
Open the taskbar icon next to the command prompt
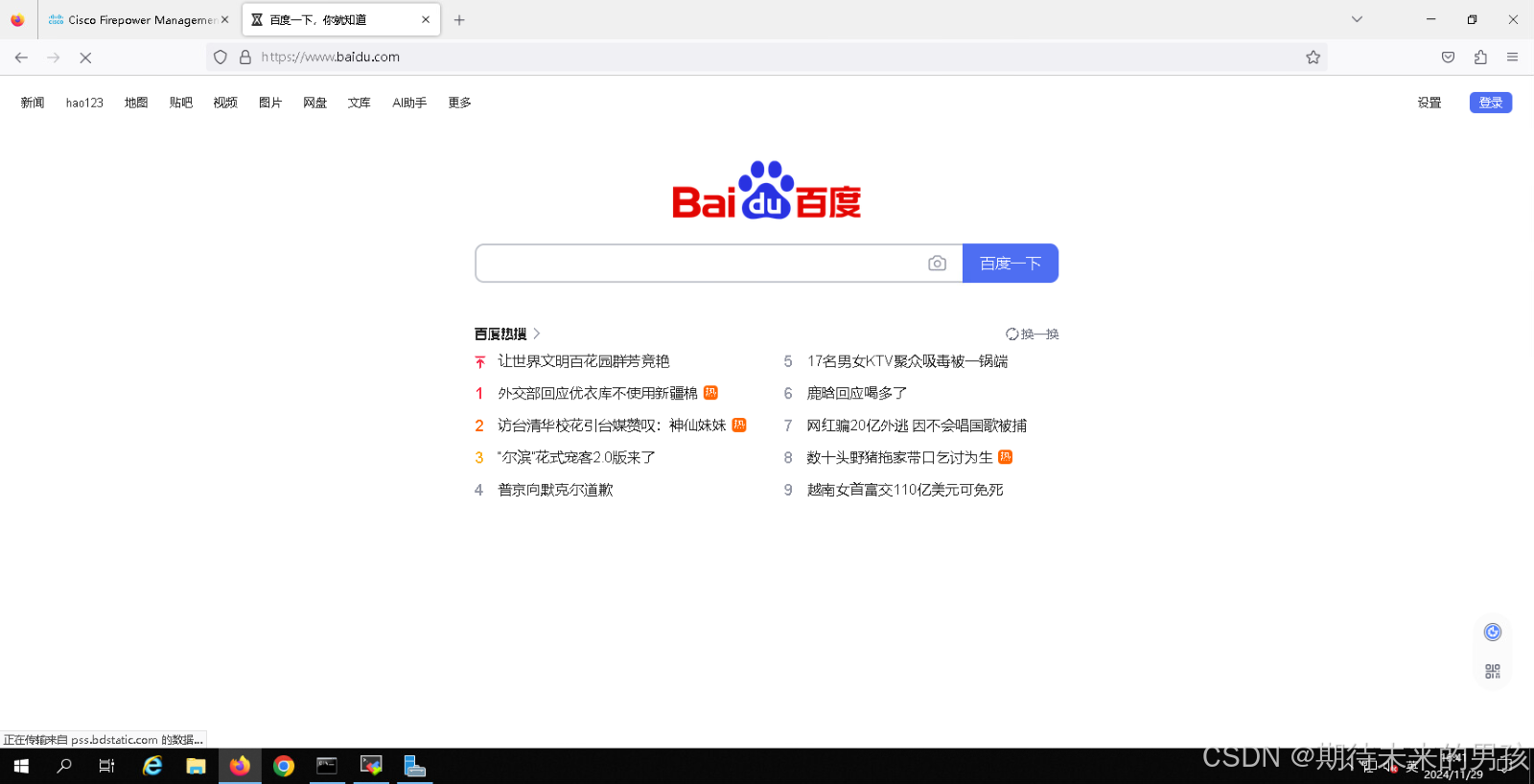click(x=371, y=766)
